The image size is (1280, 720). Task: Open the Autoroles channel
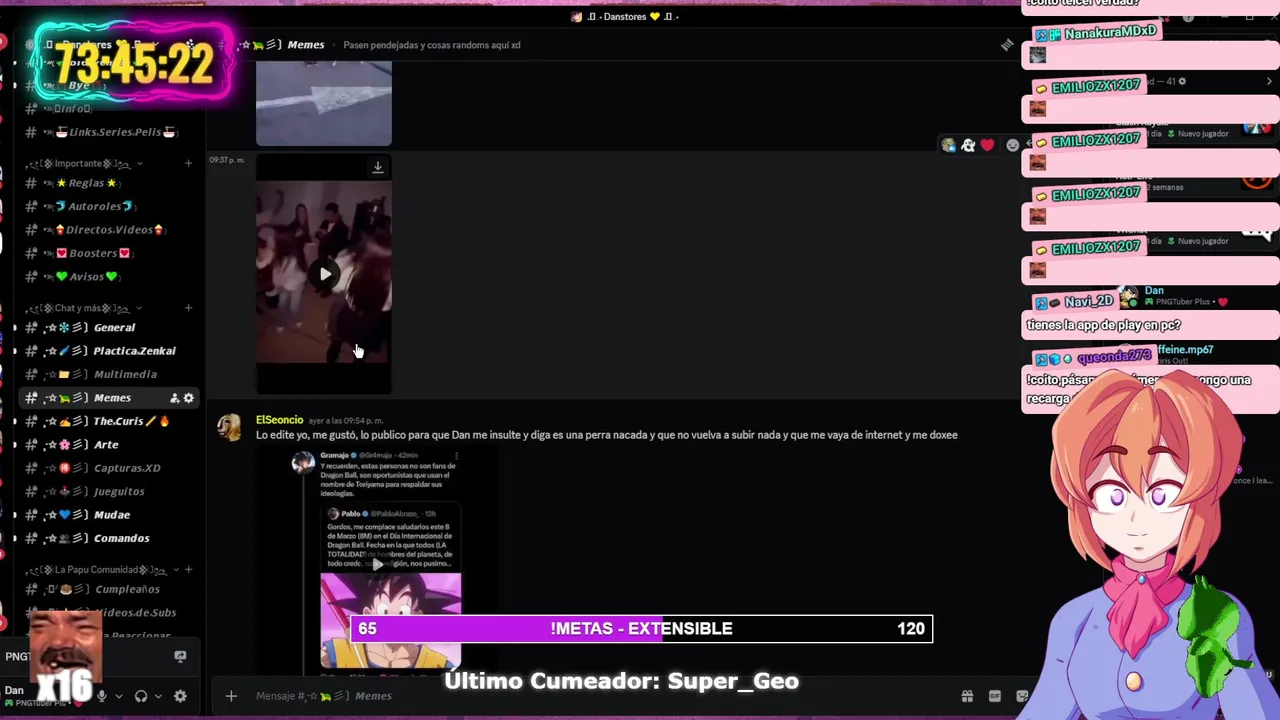coord(110,206)
